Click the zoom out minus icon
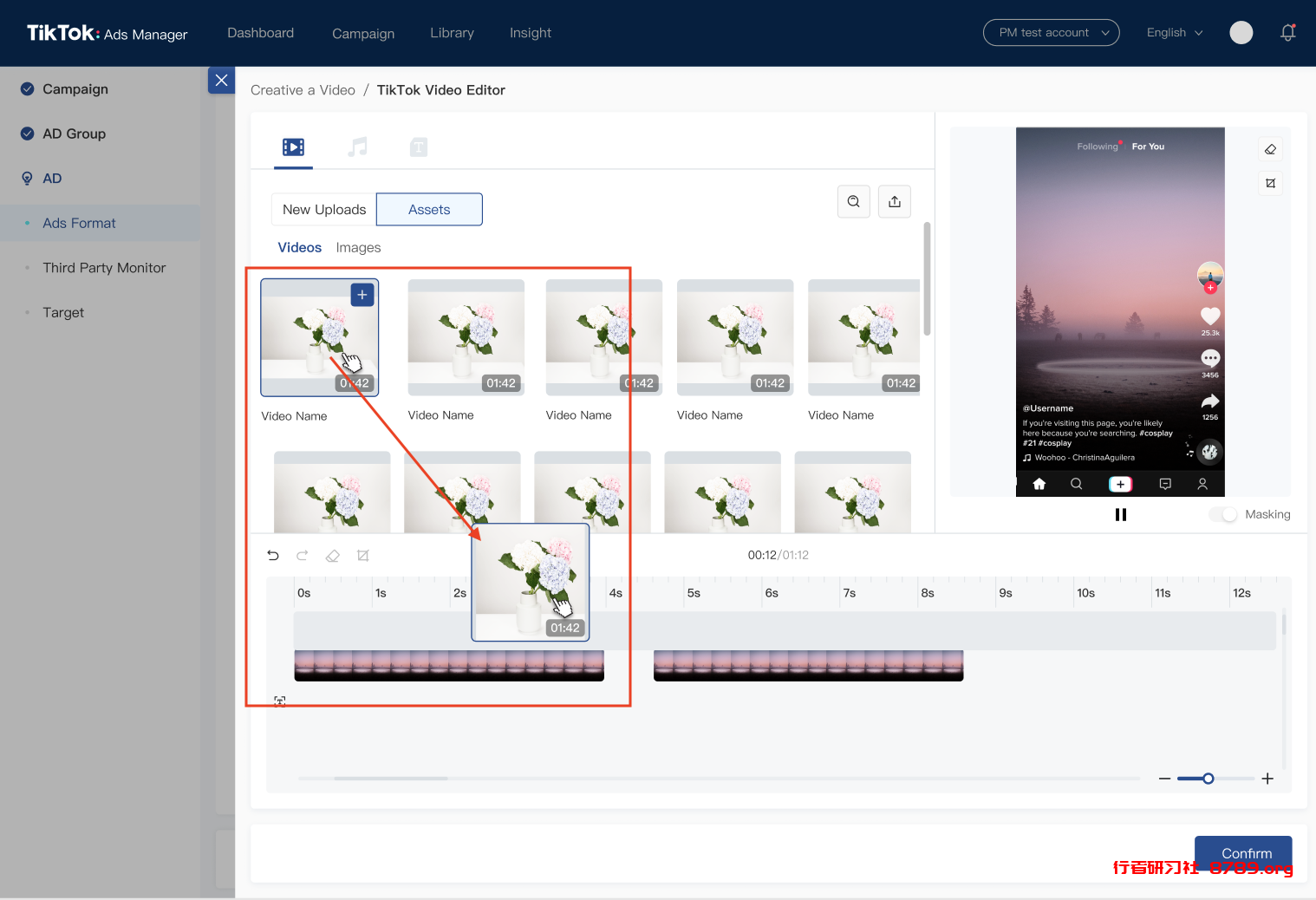This screenshot has width=1316, height=900. (x=1164, y=779)
